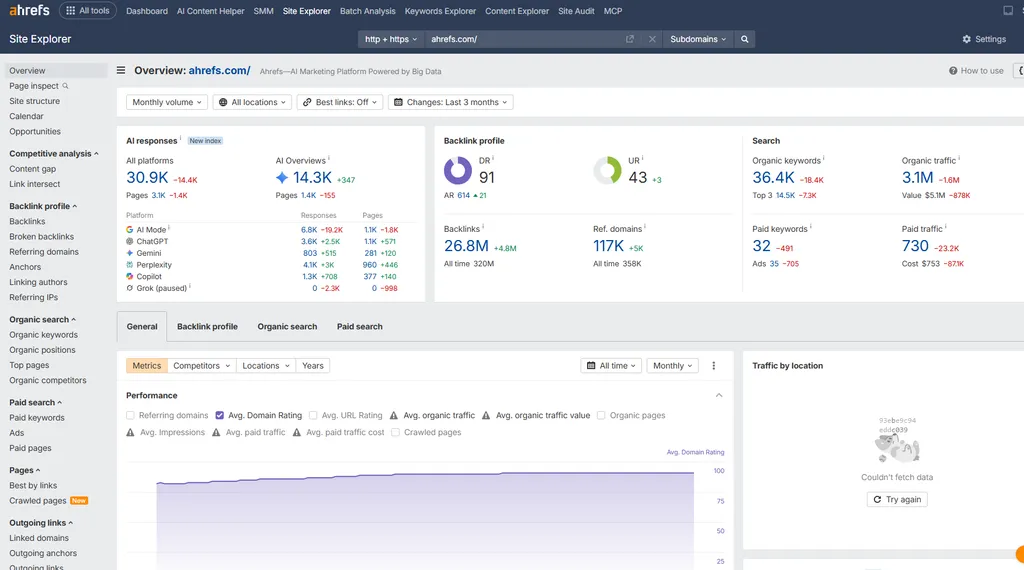The image size is (1024, 570).
Task: Open the Subdomains mode dropdown
Action: pos(697,39)
